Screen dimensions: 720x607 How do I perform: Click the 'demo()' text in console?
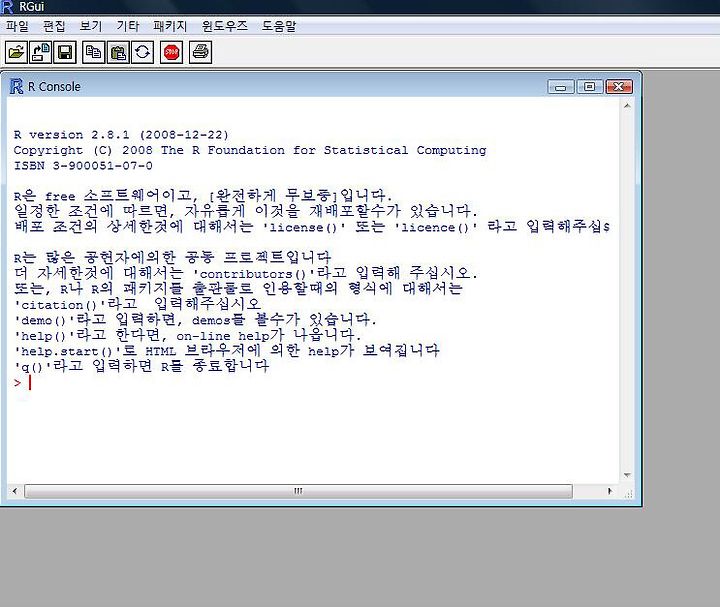pos(45,320)
